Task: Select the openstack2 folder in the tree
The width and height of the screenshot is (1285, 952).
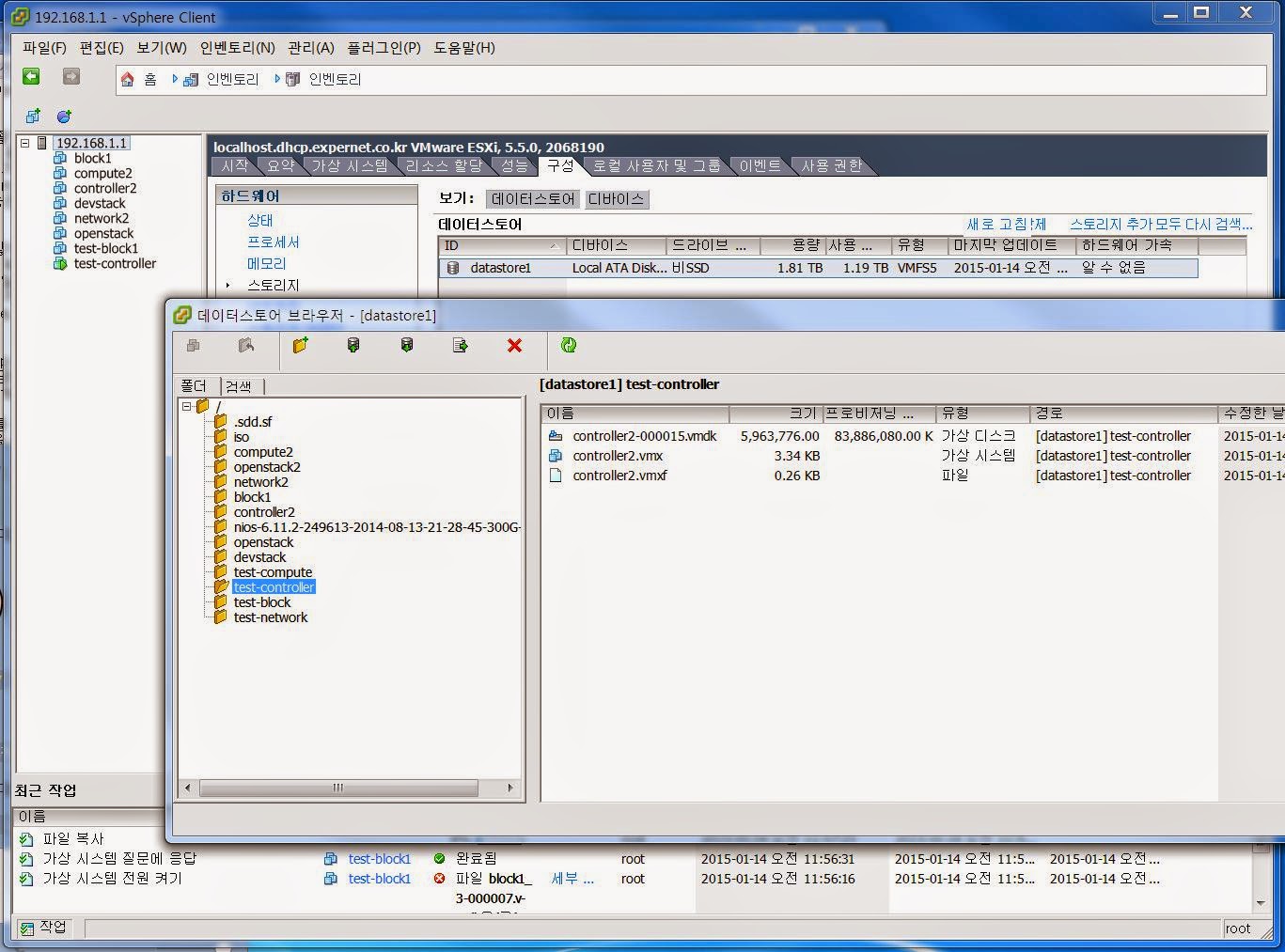Action: tap(267, 467)
